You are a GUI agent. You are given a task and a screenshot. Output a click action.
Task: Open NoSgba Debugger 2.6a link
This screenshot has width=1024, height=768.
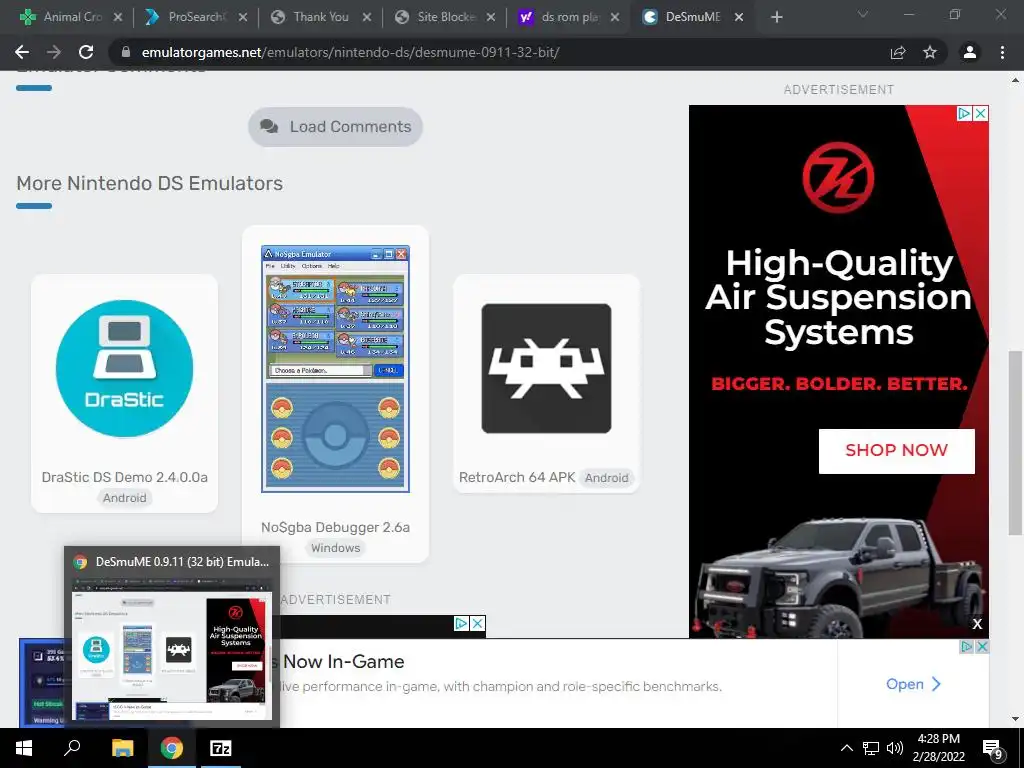335,527
